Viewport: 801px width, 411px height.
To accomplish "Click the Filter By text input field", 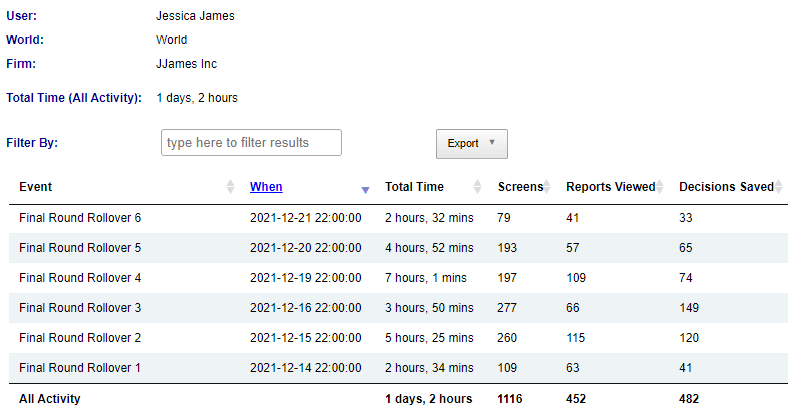I will pyautogui.click(x=251, y=143).
